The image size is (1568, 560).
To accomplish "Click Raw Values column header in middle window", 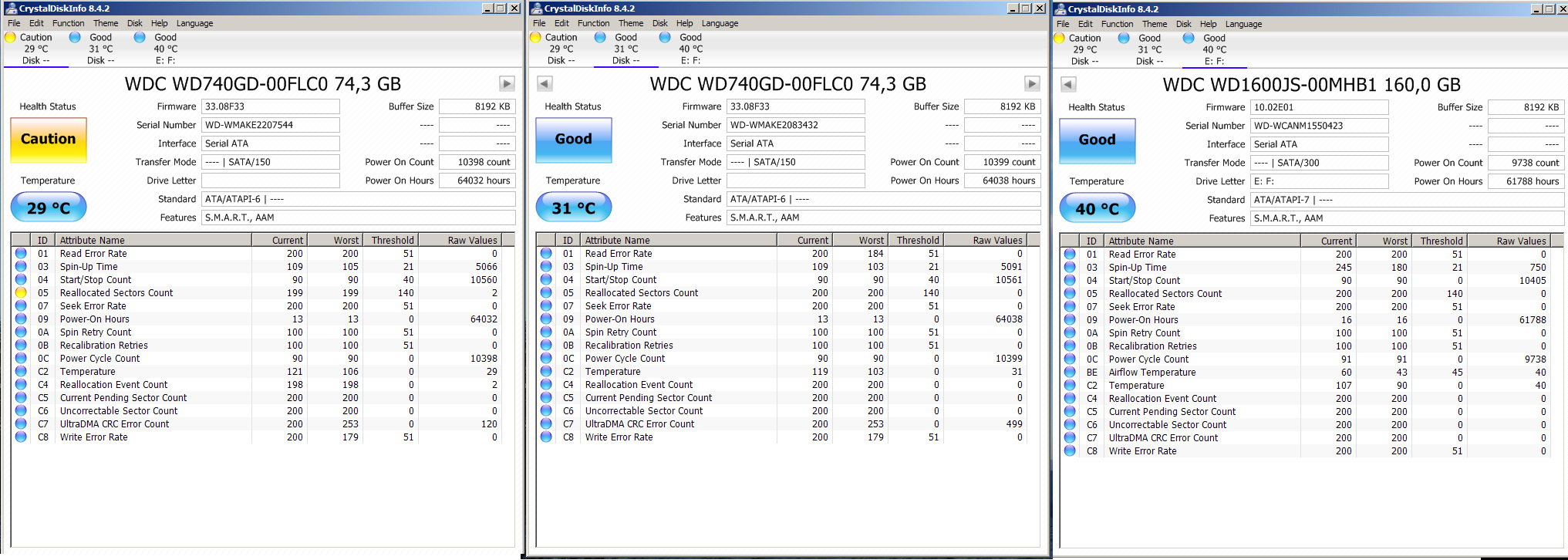I will click(x=986, y=240).
